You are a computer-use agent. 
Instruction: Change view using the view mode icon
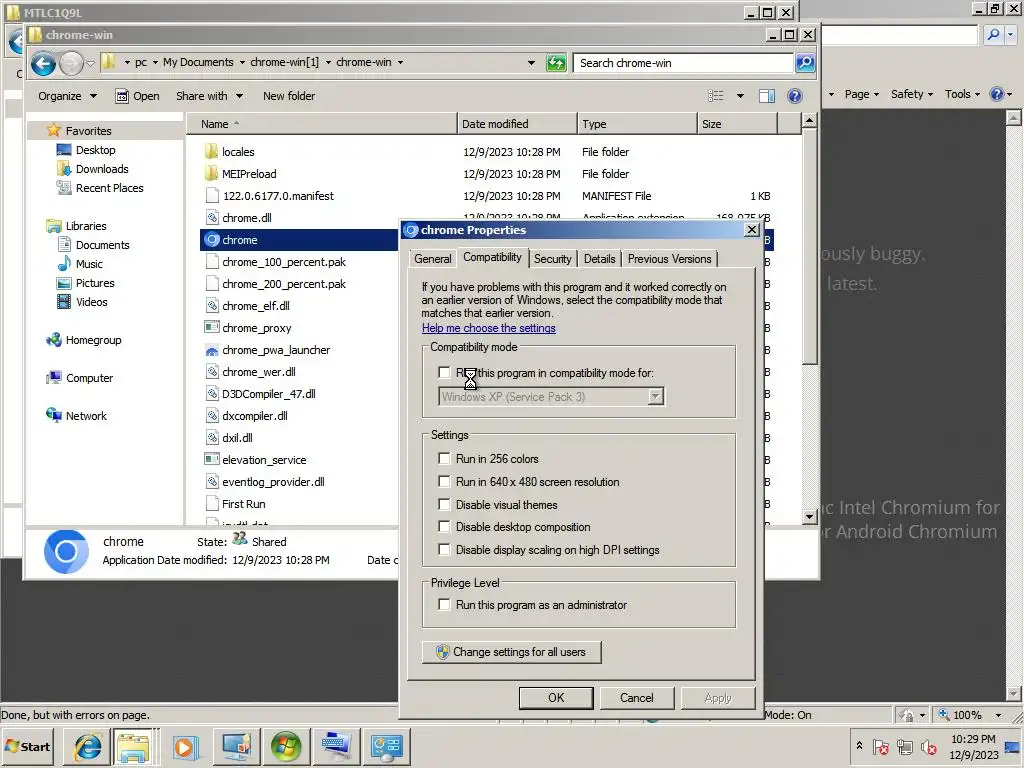point(716,96)
